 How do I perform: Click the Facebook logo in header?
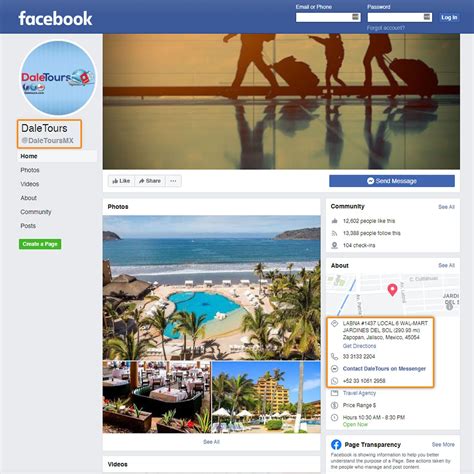tap(55, 18)
